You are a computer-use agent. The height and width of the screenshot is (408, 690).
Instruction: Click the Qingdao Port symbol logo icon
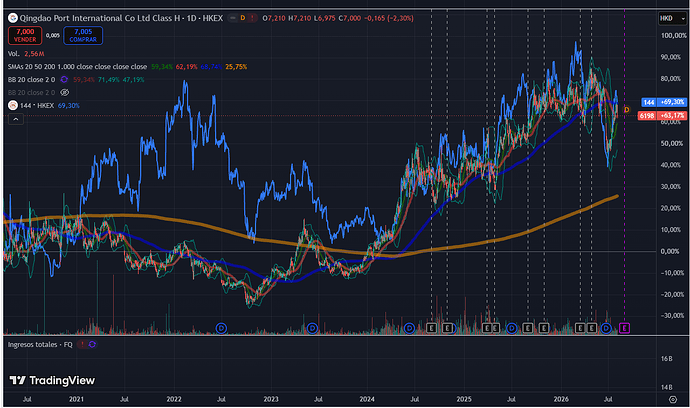(13, 18)
